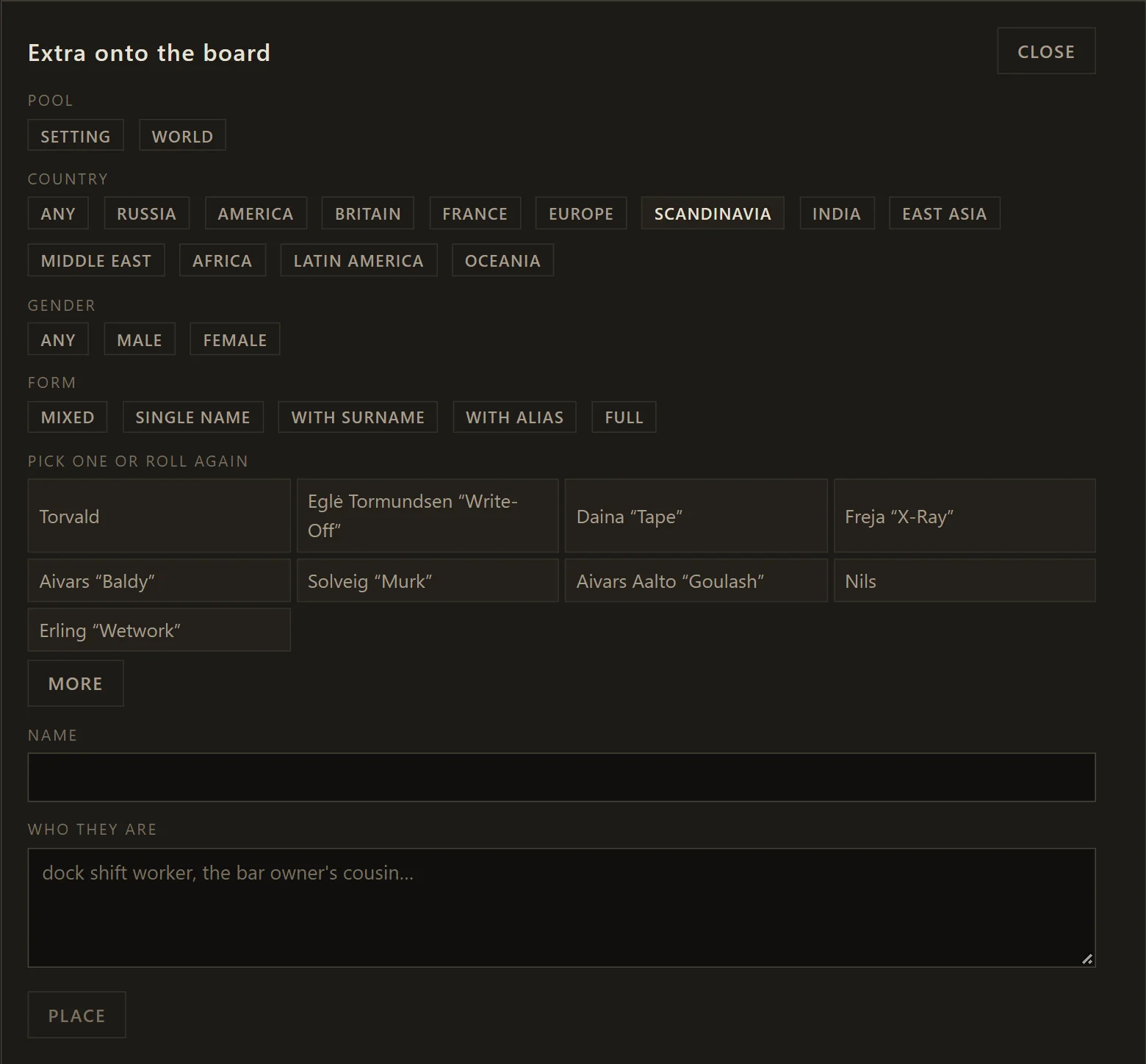
Task: Set gender to MALE
Action: (140, 339)
